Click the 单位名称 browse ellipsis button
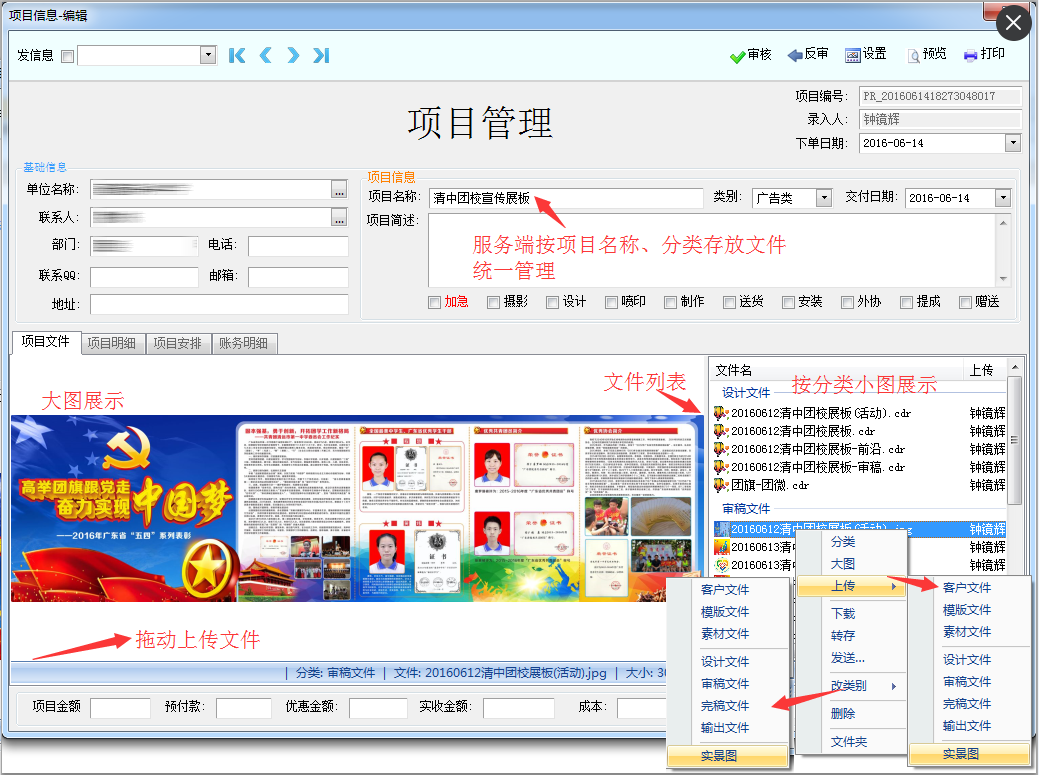The width and height of the screenshot is (1039, 775). (x=339, y=190)
